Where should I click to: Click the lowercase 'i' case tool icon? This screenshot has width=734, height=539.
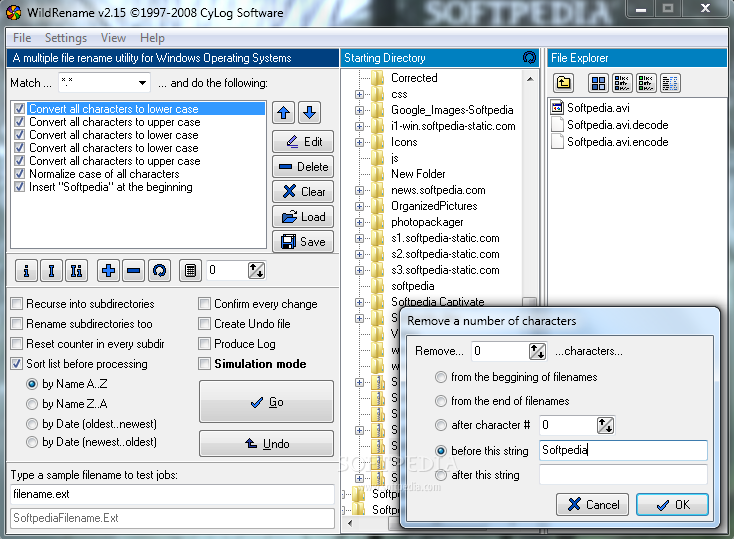tap(26, 270)
